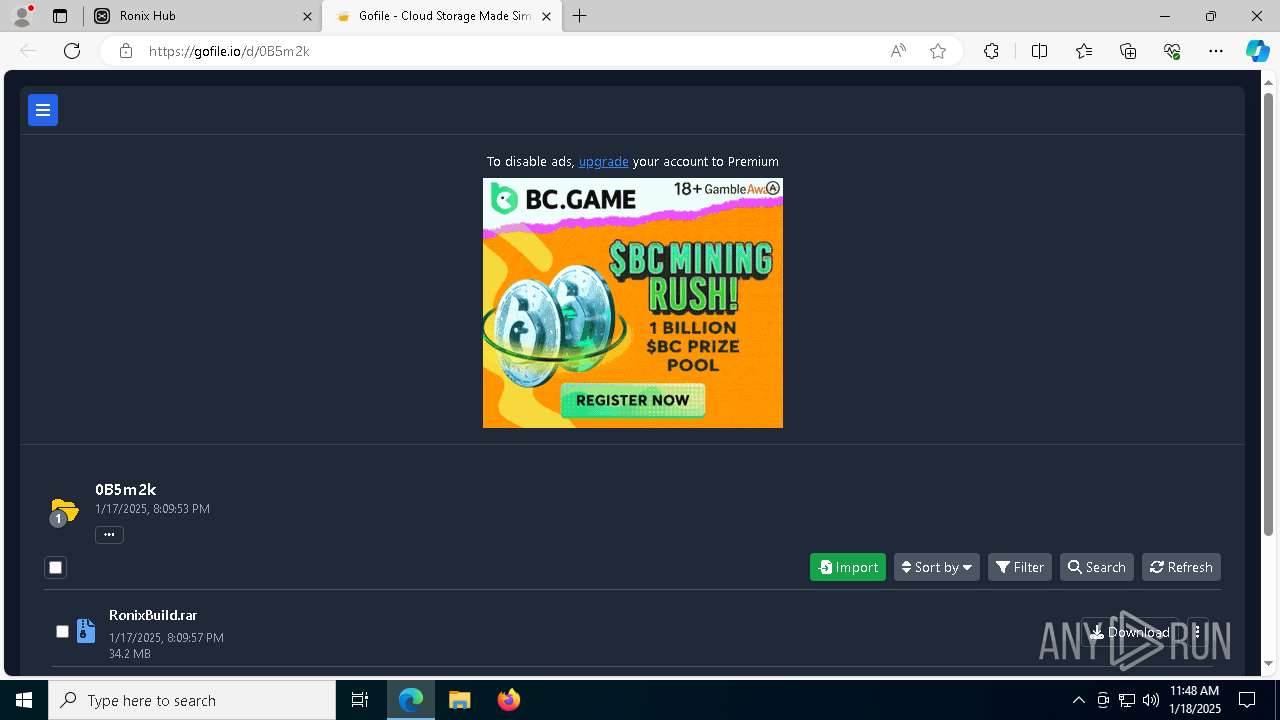The image size is (1280, 720).
Task: Open browser Extensions icon
Action: 991,51
